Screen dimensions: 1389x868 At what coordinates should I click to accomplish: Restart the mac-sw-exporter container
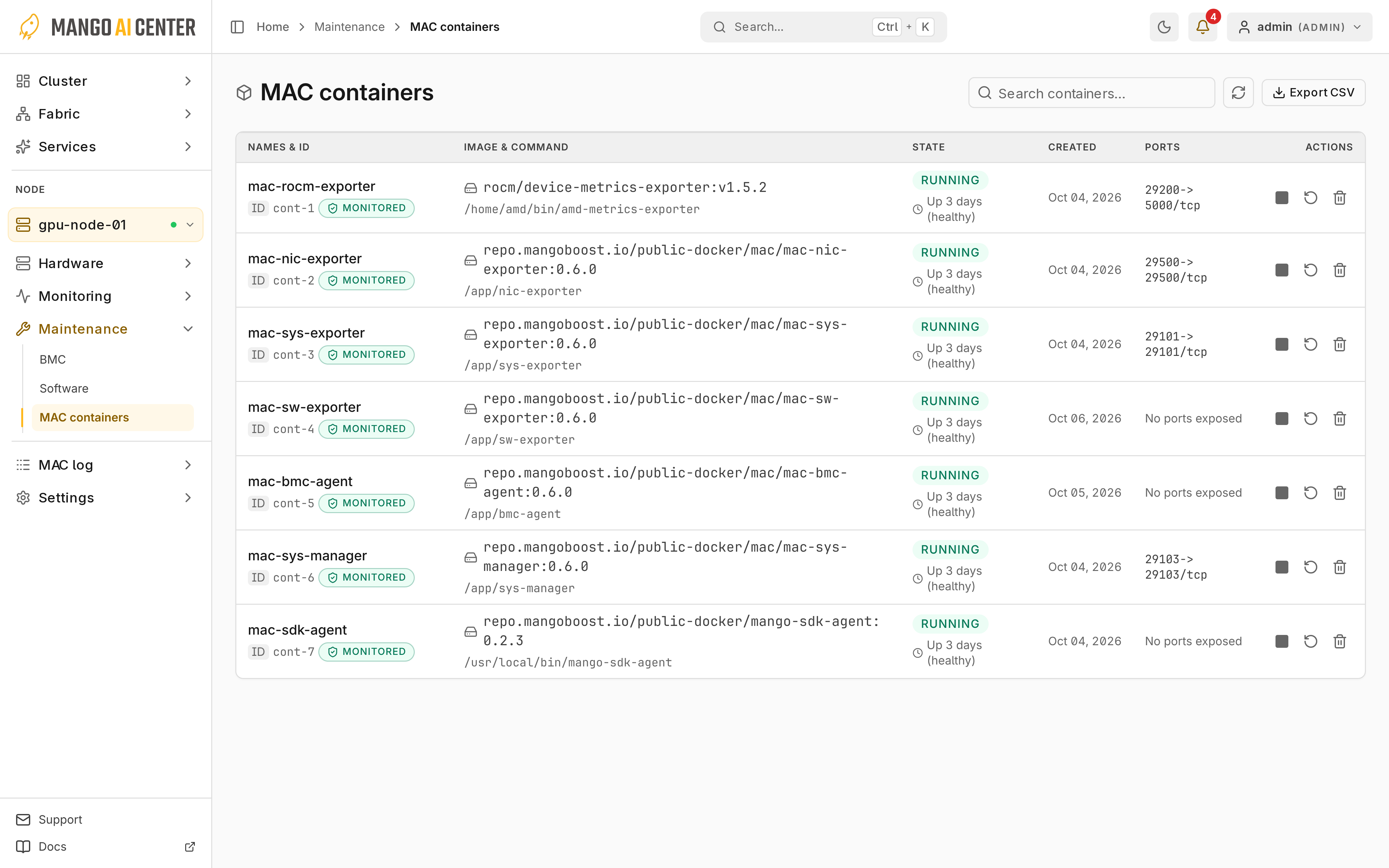[x=1310, y=419]
